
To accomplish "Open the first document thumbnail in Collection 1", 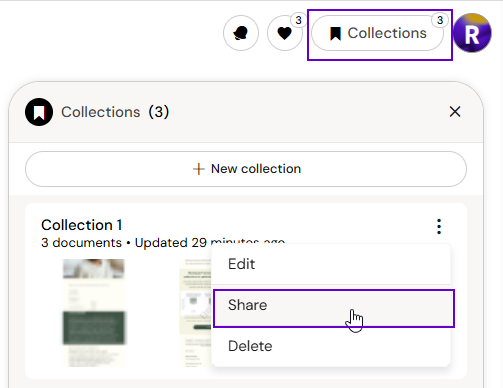I will pyautogui.click(x=94, y=313).
